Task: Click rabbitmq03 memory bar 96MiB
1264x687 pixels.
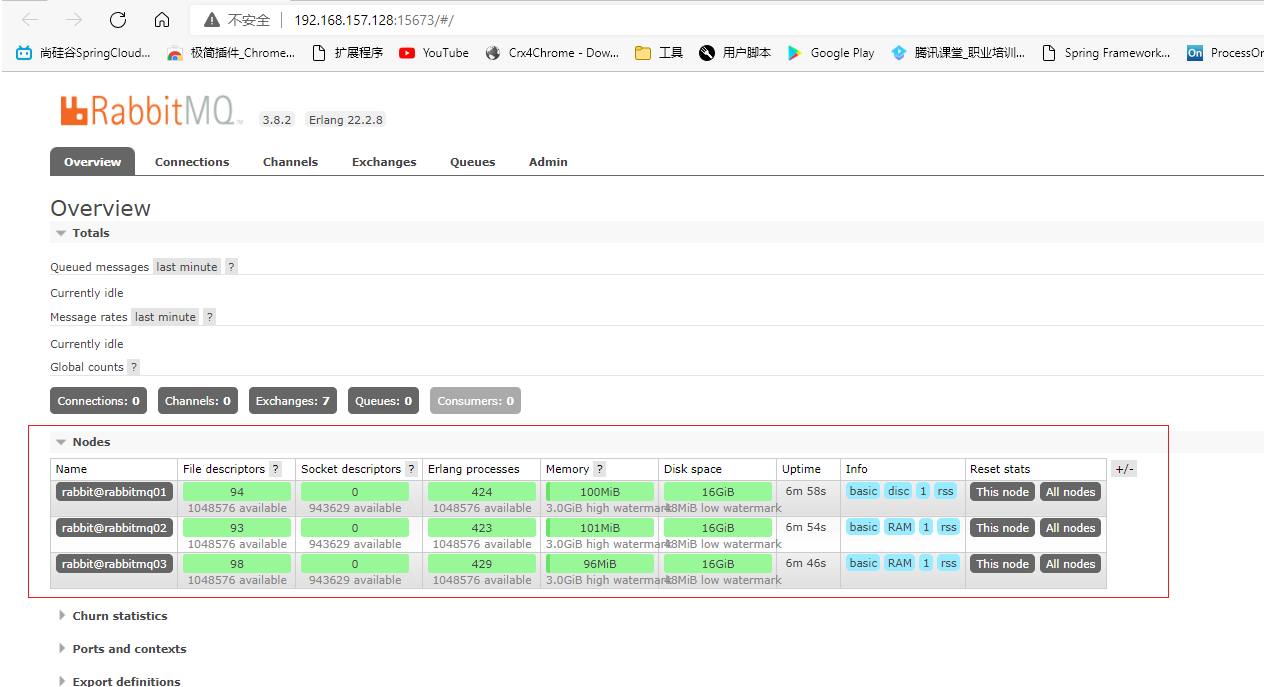Action: pos(600,564)
